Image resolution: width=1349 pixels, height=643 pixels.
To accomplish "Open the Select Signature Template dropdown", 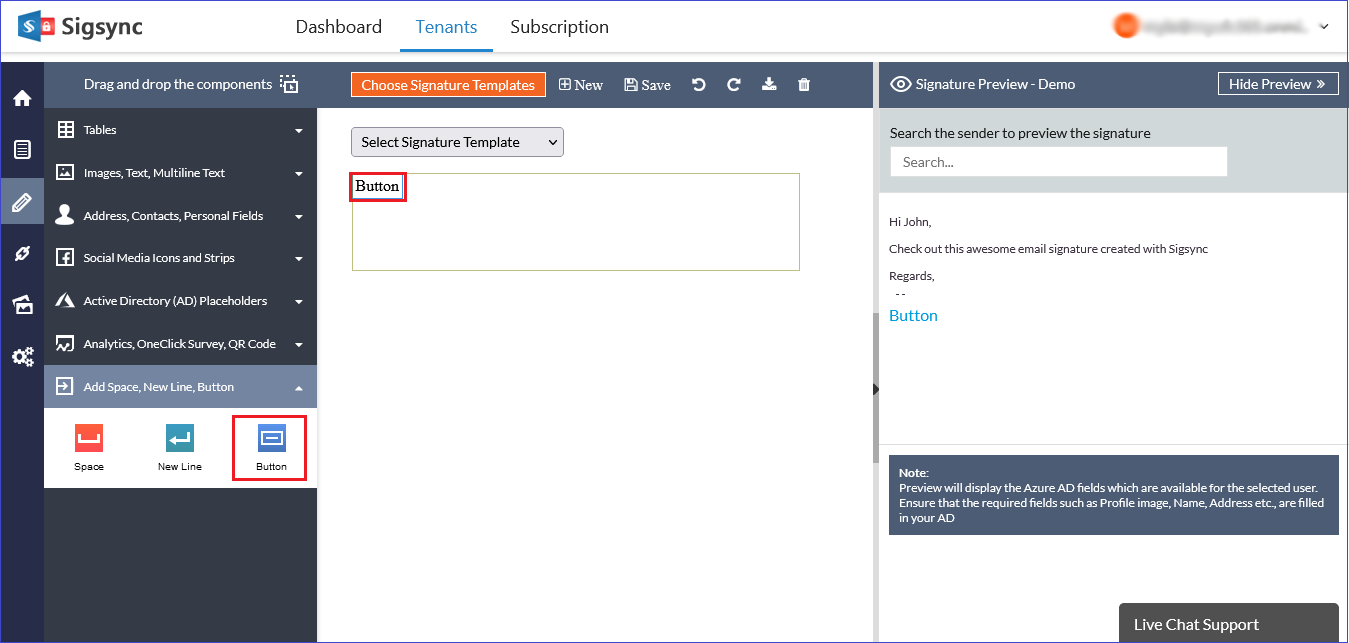I will click(x=457, y=142).
